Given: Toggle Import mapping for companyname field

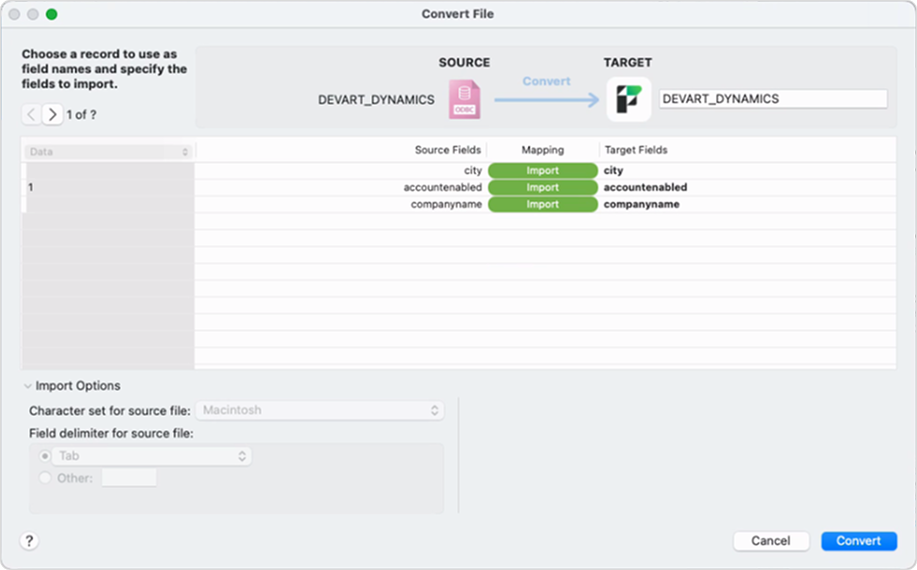Looking at the screenshot, I should coord(543,204).
